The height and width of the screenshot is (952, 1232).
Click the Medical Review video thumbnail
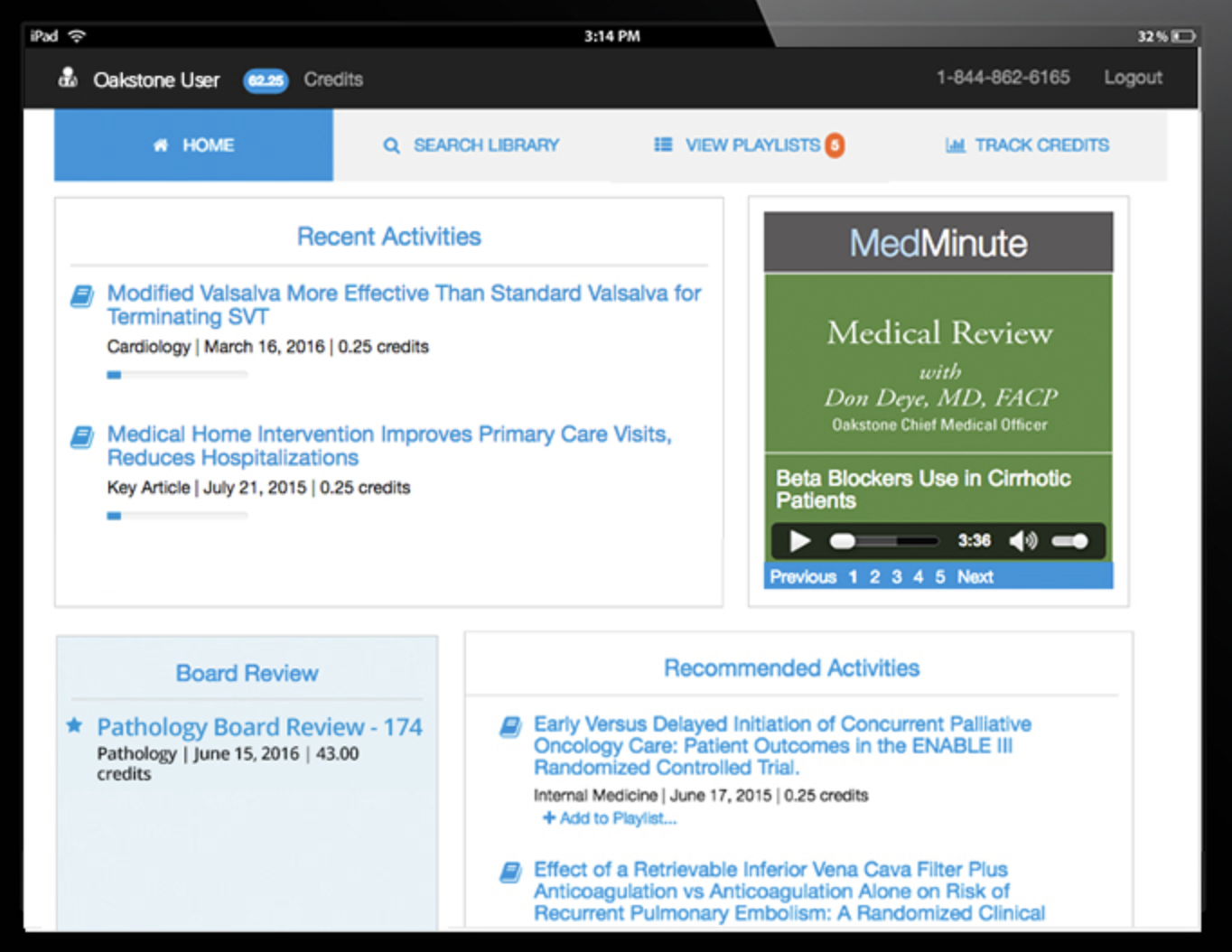coord(938,363)
